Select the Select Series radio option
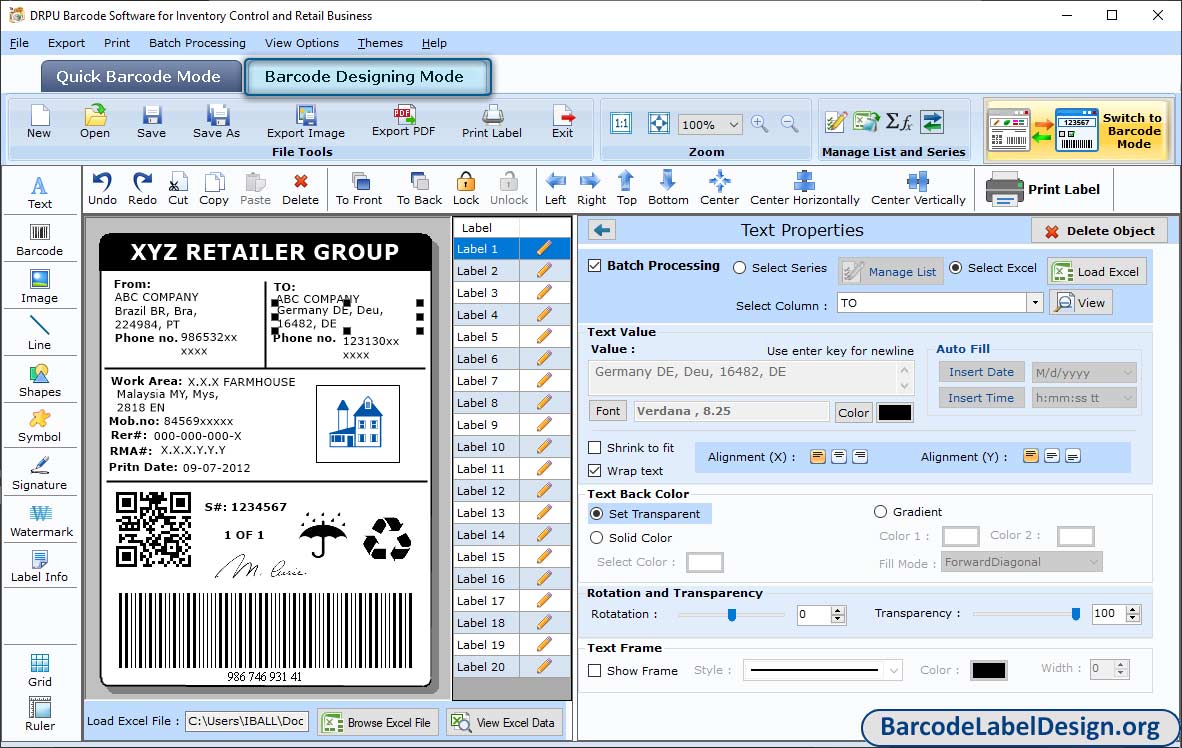This screenshot has height=748, width=1182. [x=740, y=268]
